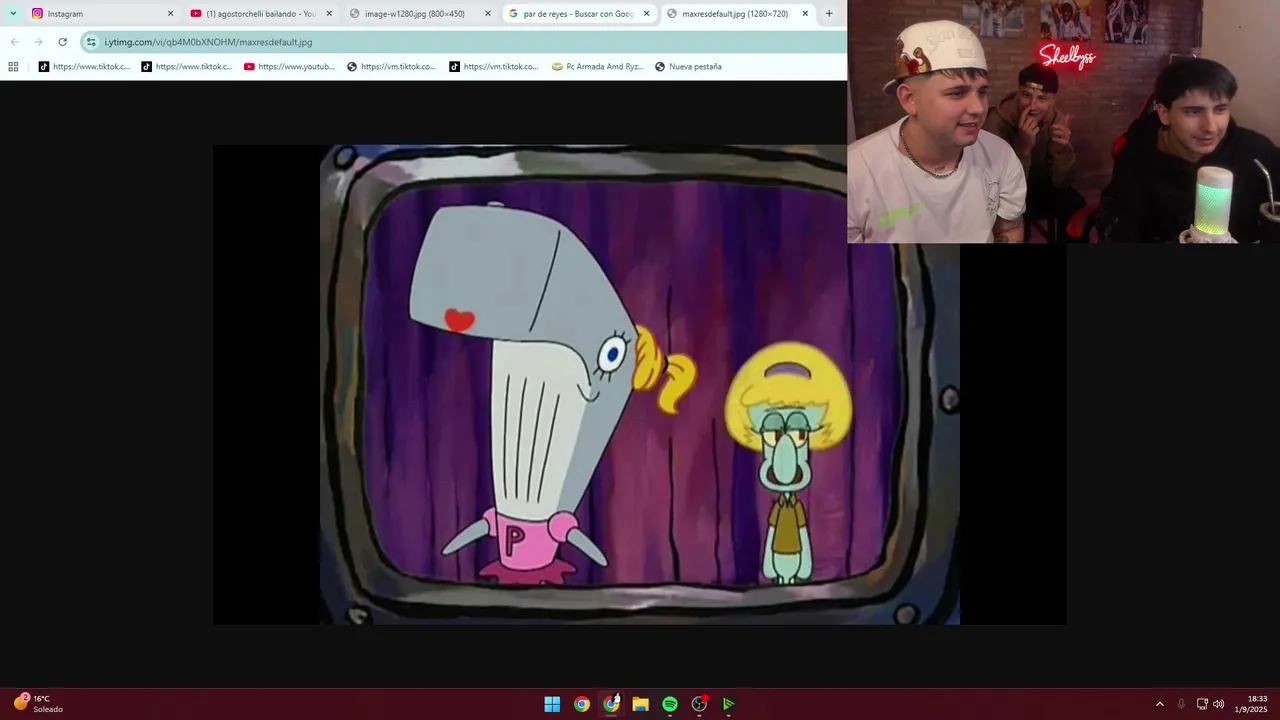Open network settings tray icon

1202,704
